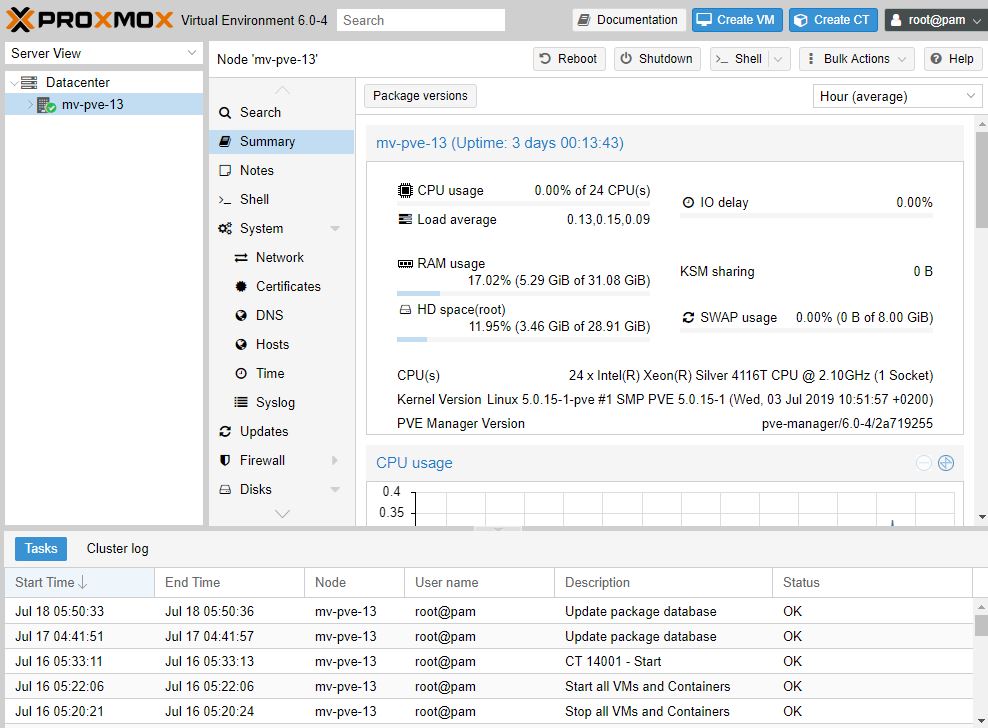988x728 pixels.
Task: Click the Syslog list icon
Action: pos(241,402)
